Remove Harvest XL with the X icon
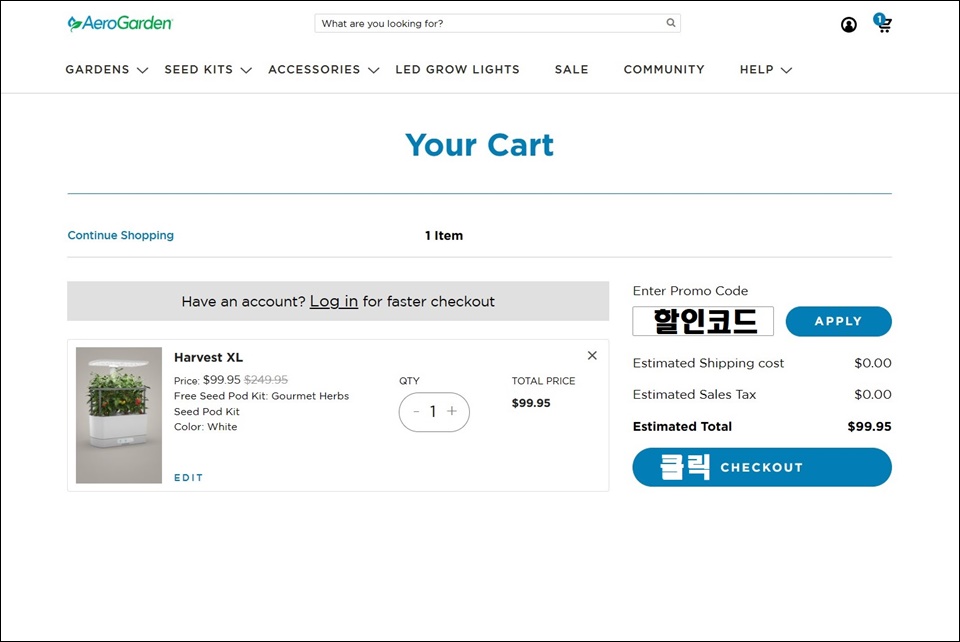This screenshot has height=642, width=960. 592,356
